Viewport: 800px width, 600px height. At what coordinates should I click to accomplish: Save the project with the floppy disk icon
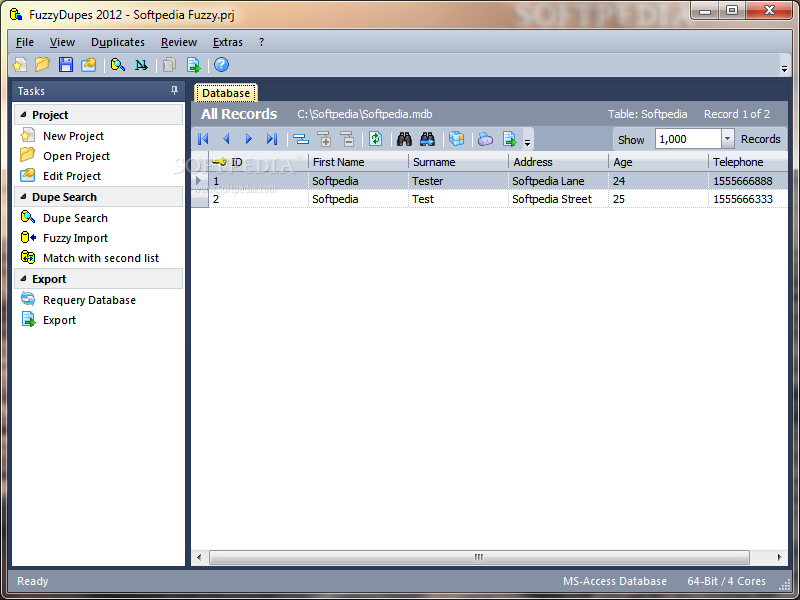point(65,65)
